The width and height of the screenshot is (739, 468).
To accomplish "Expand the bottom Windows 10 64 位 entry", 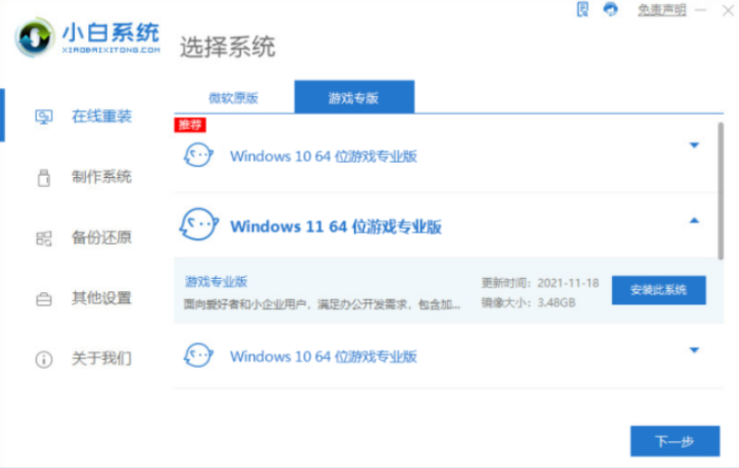I will coord(694,350).
